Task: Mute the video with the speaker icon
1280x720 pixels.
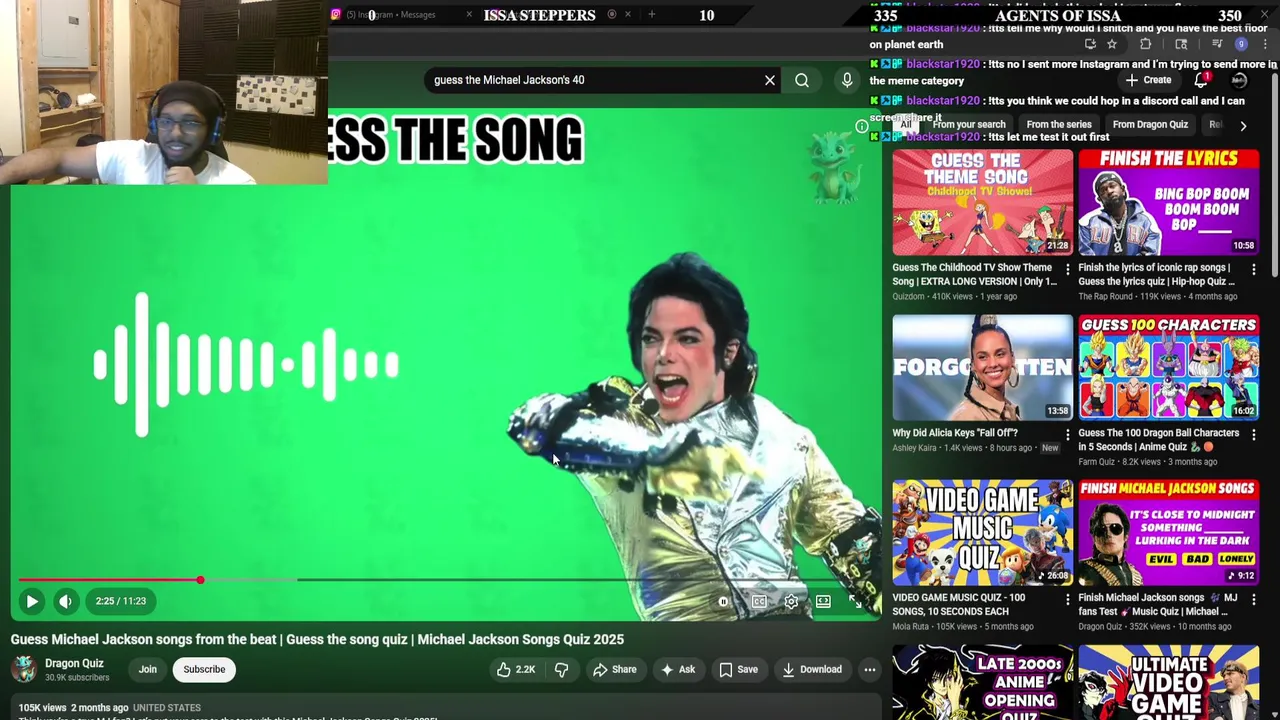Action: pyautogui.click(x=65, y=601)
